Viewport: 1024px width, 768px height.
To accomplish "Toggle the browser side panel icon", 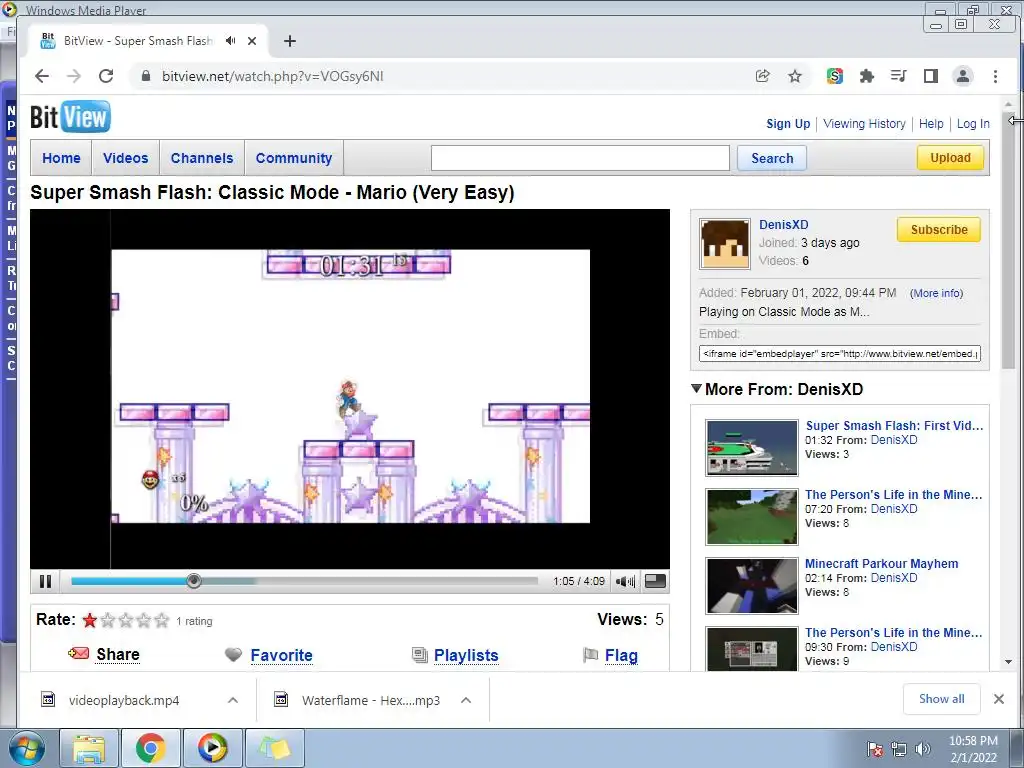I will coord(931,76).
